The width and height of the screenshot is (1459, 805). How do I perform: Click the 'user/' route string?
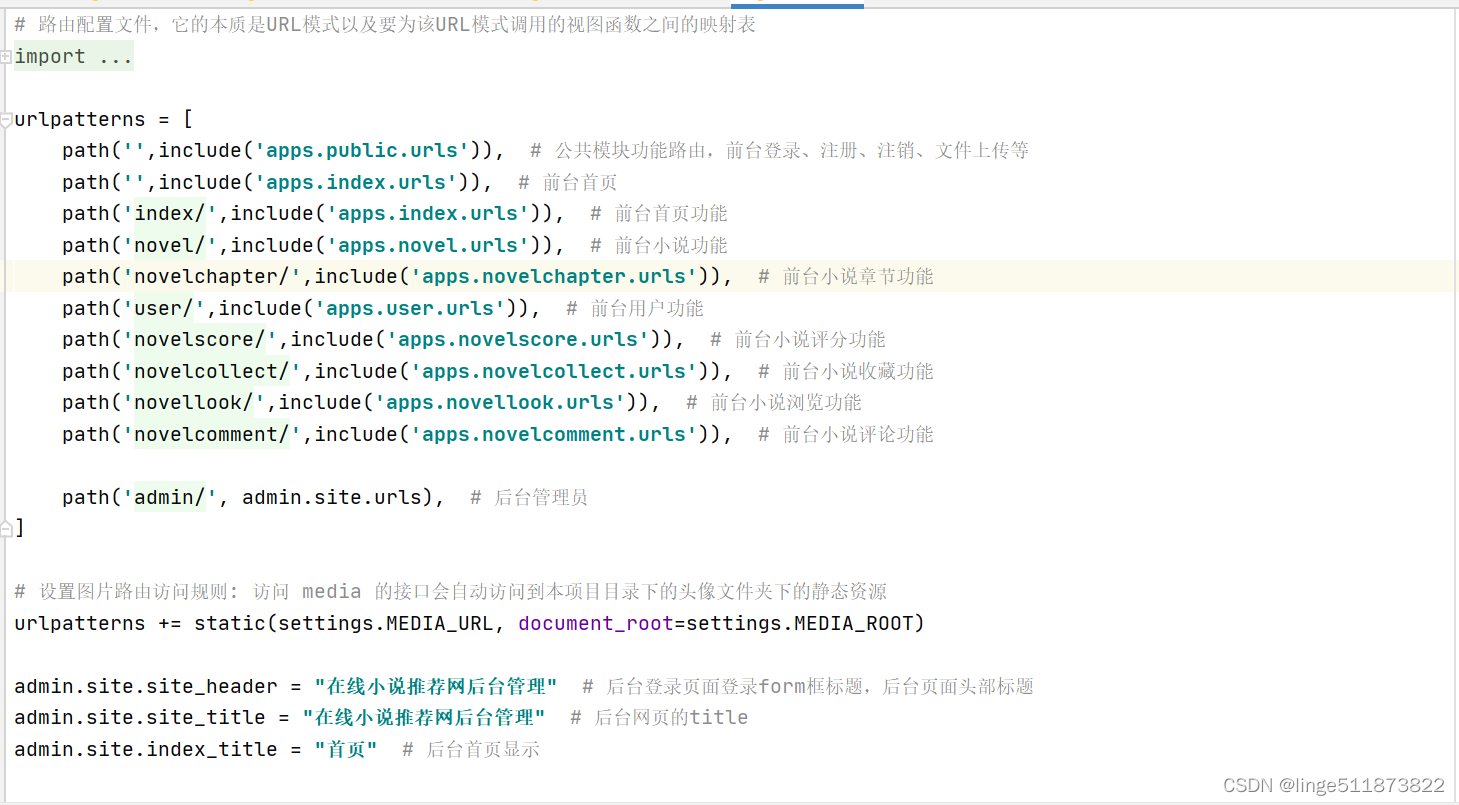pyautogui.click(x=164, y=308)
